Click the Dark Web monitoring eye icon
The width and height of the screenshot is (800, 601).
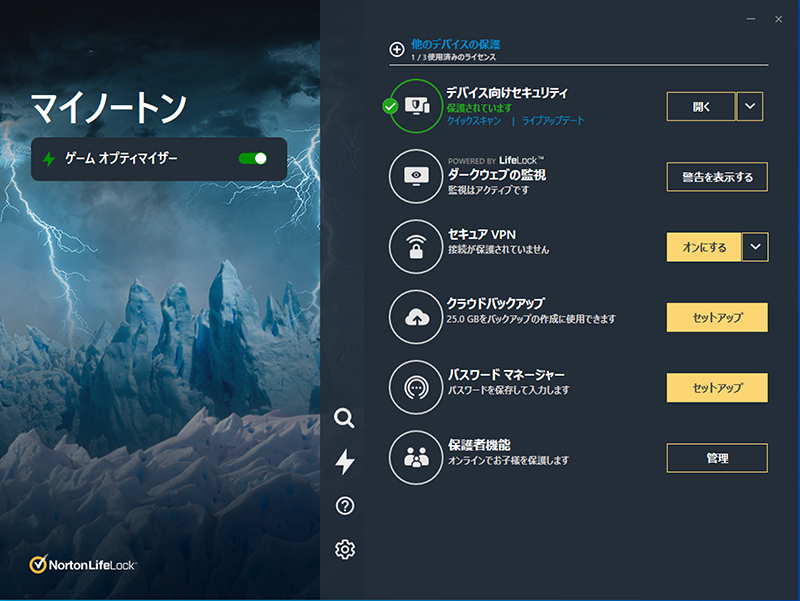pos(416,177)
